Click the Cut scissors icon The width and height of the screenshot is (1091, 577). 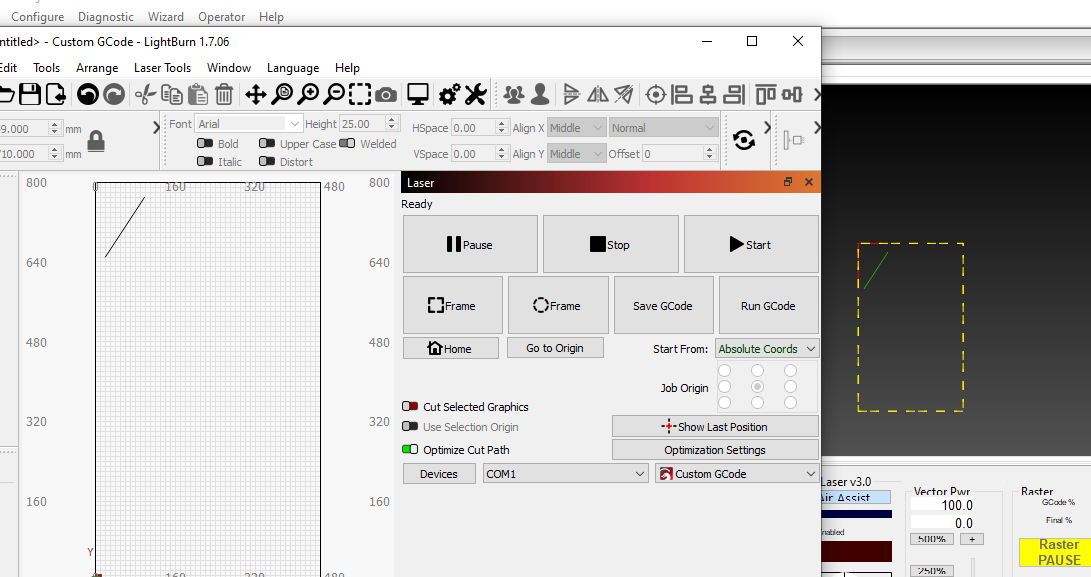tap(145, 94)
